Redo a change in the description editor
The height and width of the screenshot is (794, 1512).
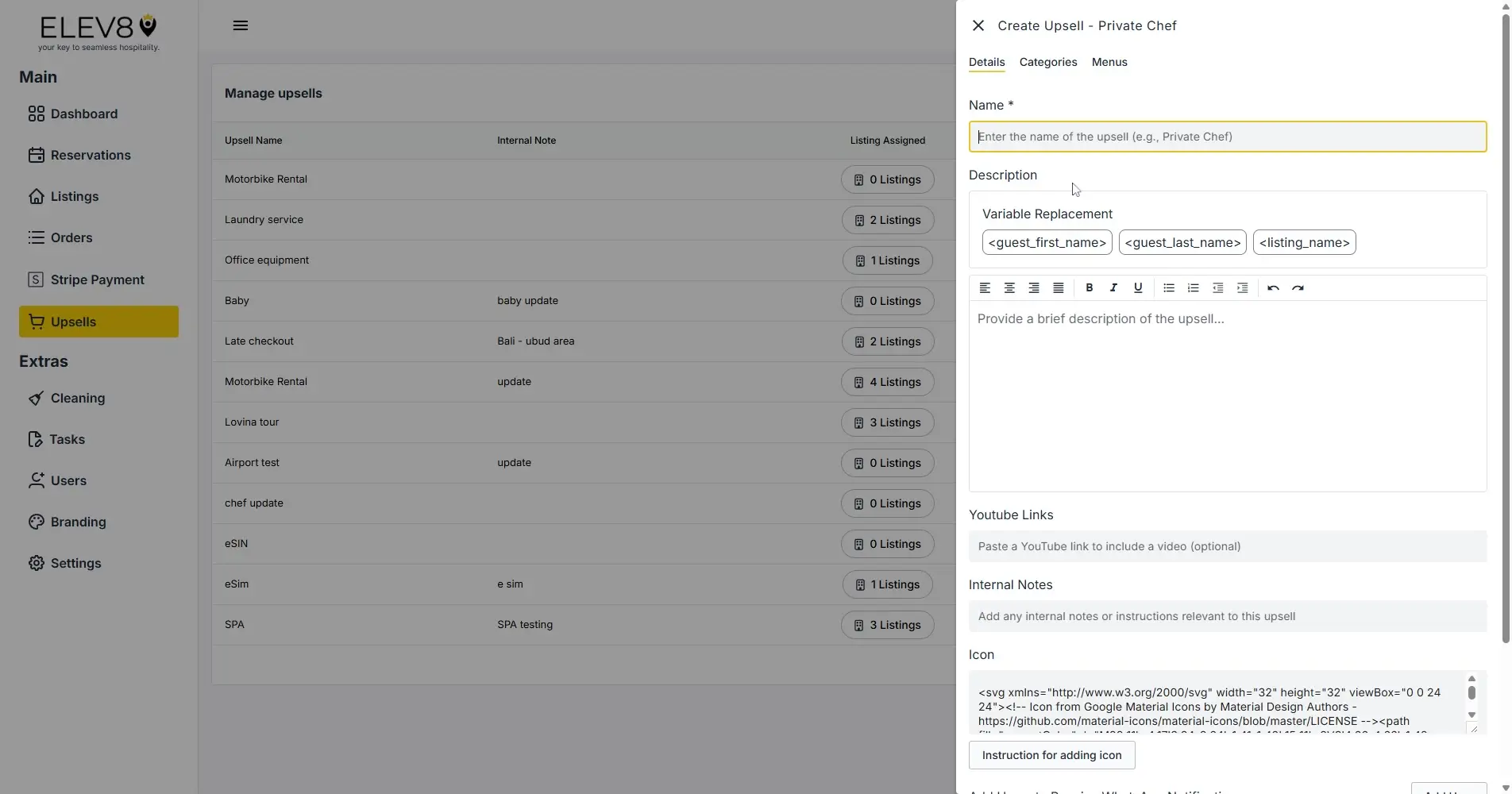pos(1298,287)
